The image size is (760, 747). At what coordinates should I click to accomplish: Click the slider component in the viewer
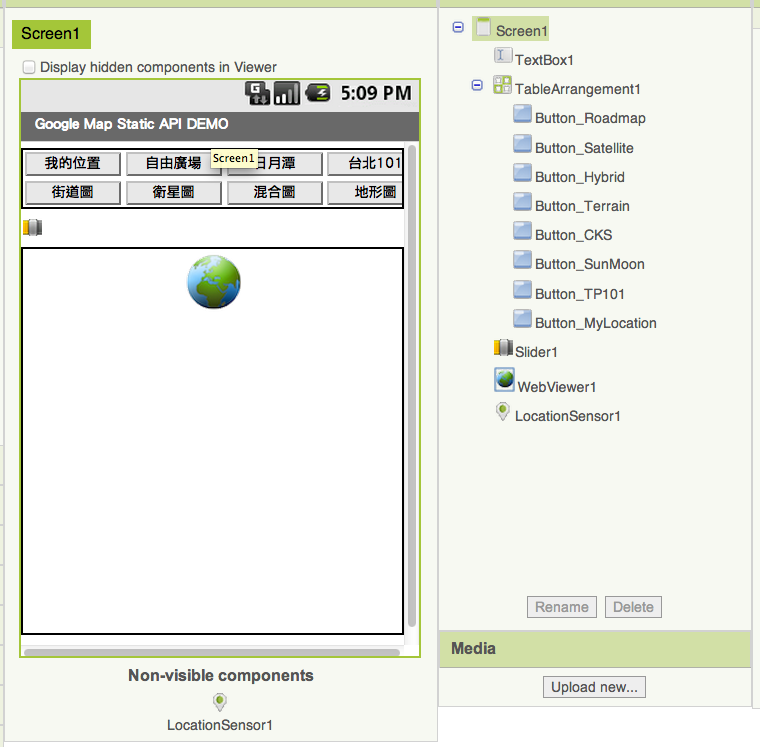coord(32,227)
